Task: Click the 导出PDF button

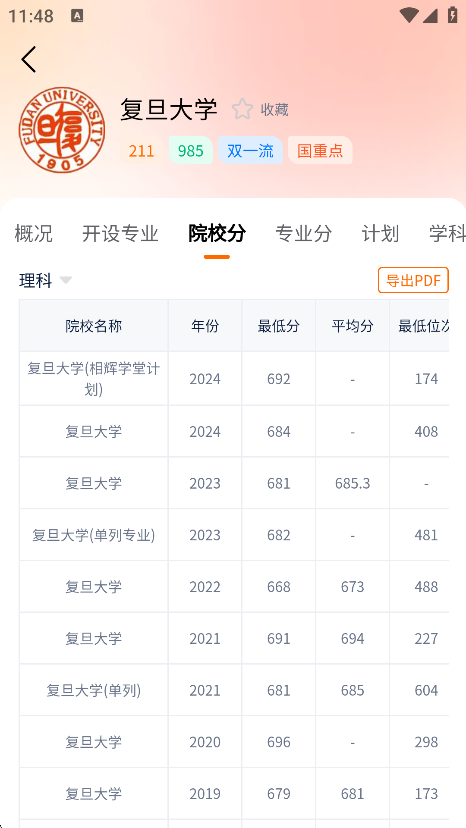Action: click(x=413, y=280)
